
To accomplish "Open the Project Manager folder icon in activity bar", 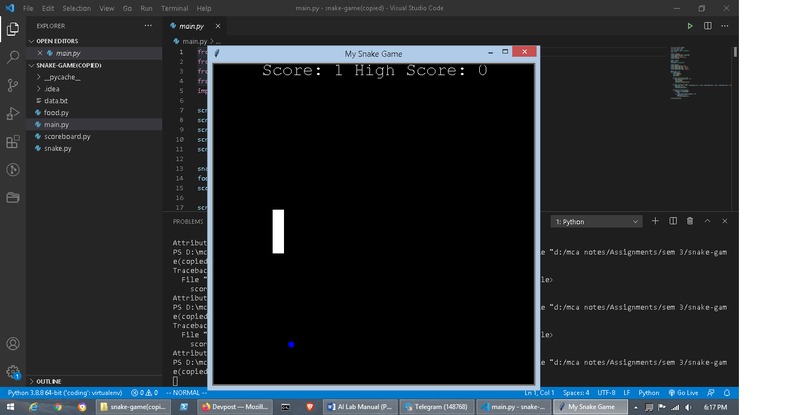I will point(13,197).
